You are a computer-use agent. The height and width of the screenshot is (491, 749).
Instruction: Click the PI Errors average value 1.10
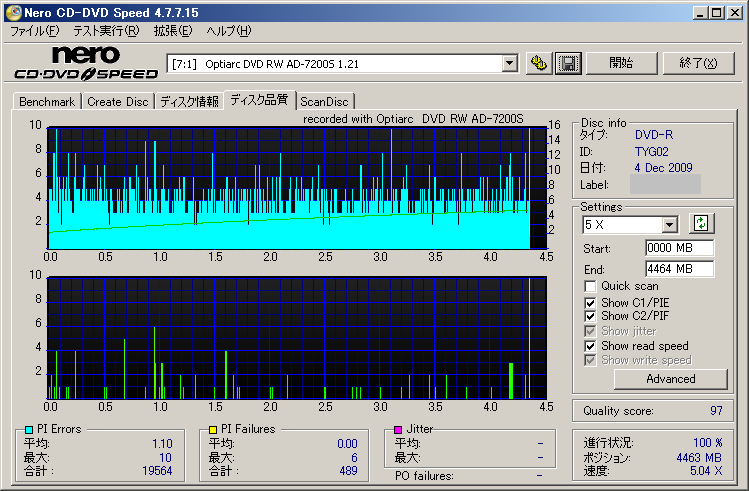[162, 444]
